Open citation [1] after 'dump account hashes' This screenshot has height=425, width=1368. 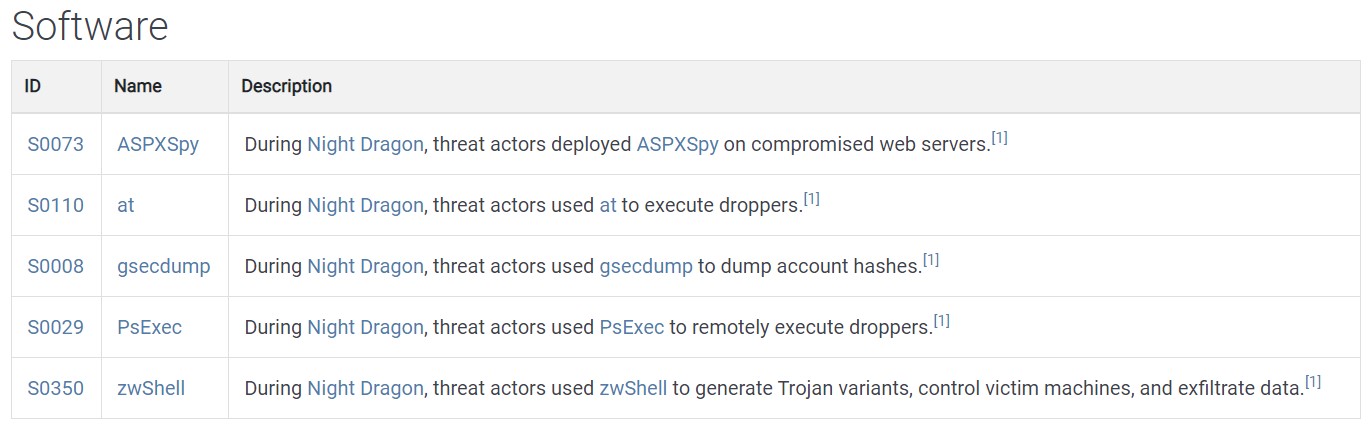(930, 260)
